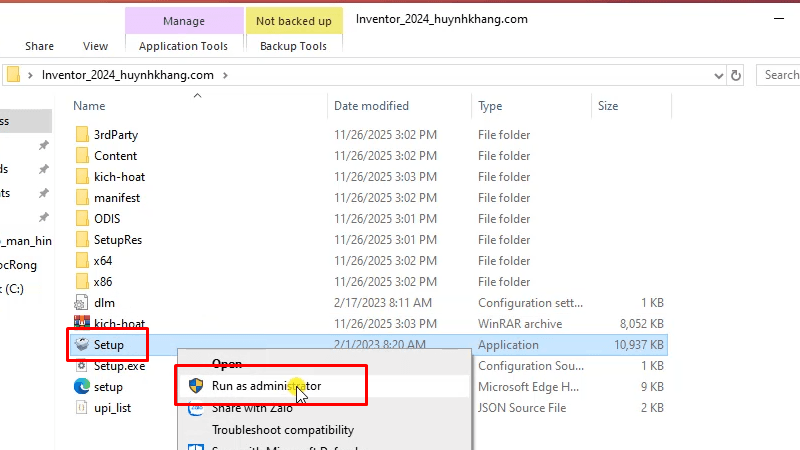This screenshot has height=450, width=800.
Task: Open the Application Tools ribbon tab
Action: (x=183, y=46)
